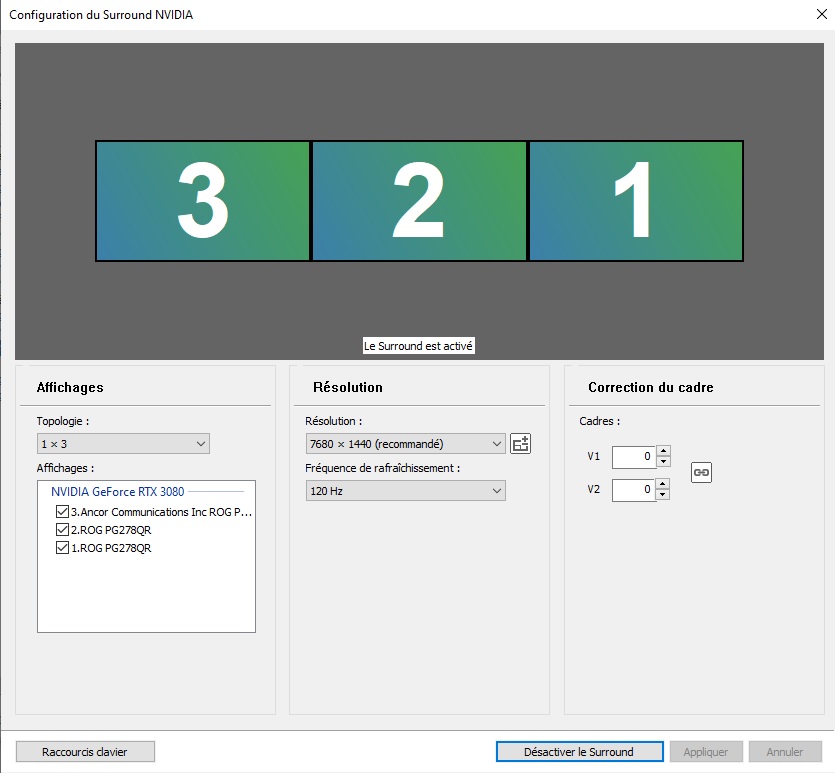Click the V2 bezel value field

point(633,490)
